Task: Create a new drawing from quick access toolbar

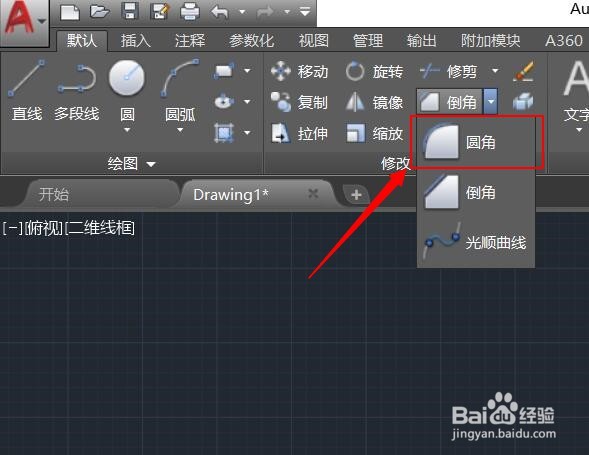Action: (70, 12)
